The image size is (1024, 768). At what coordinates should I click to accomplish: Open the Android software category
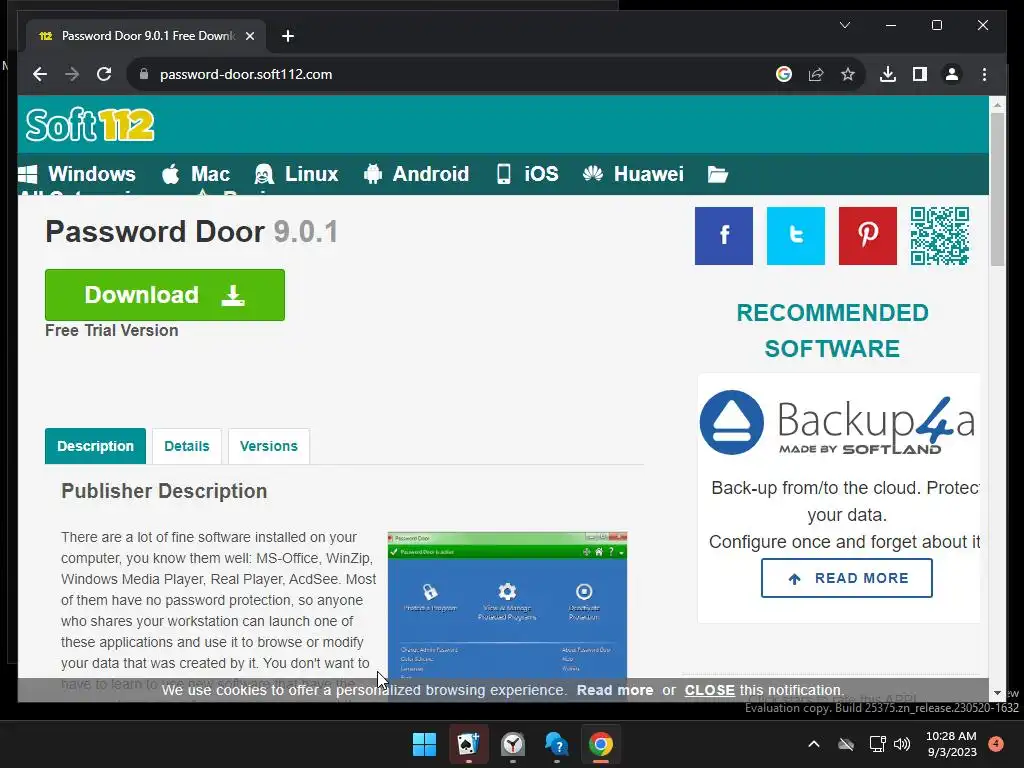(x=417, y=174)
